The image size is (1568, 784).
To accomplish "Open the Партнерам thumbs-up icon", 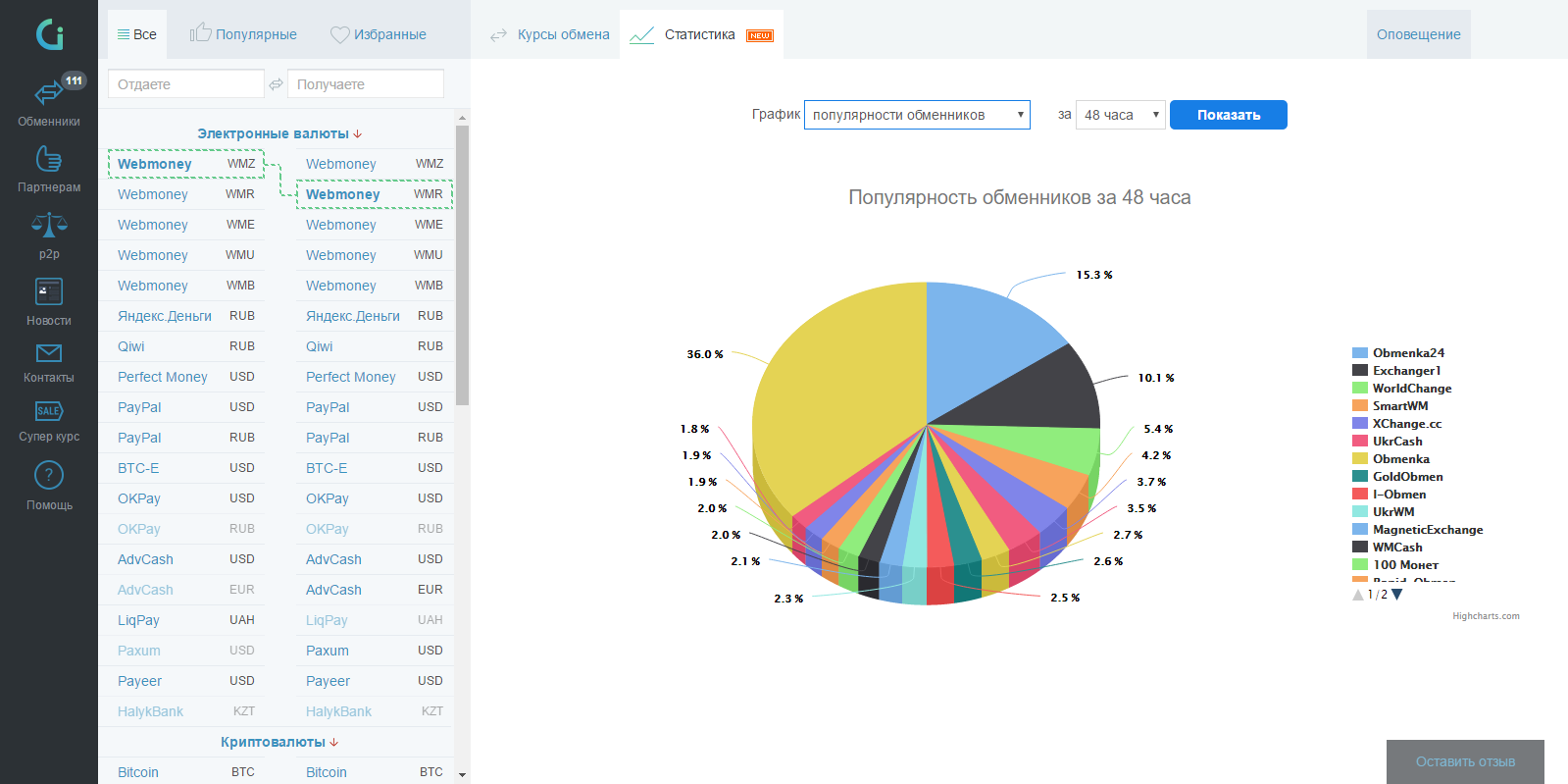I will click(x=48, y=158).
